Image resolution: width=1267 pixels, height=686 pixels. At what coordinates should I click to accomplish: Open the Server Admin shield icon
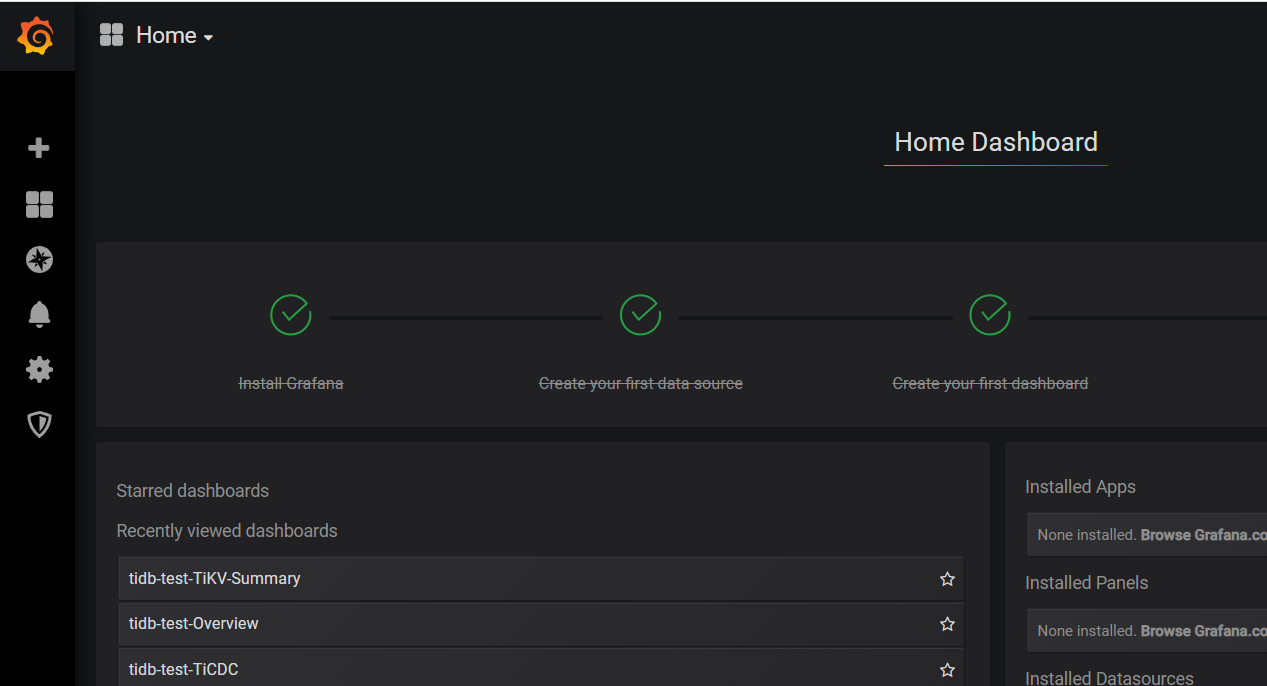pos(39,425)
